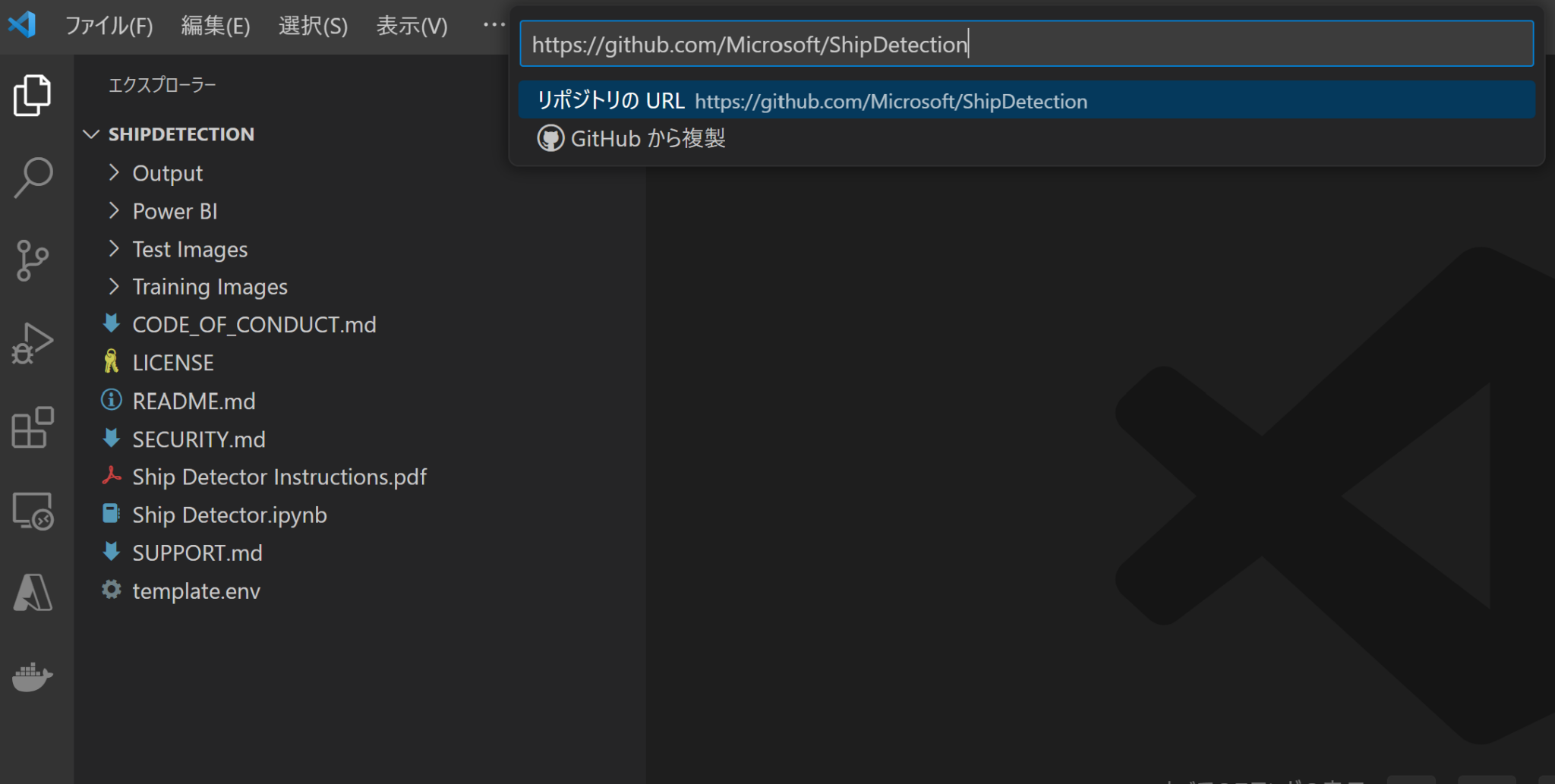This screenshot has height=784, width=1555.
Task: Open the Extensions view
Action: coord(33,427)
